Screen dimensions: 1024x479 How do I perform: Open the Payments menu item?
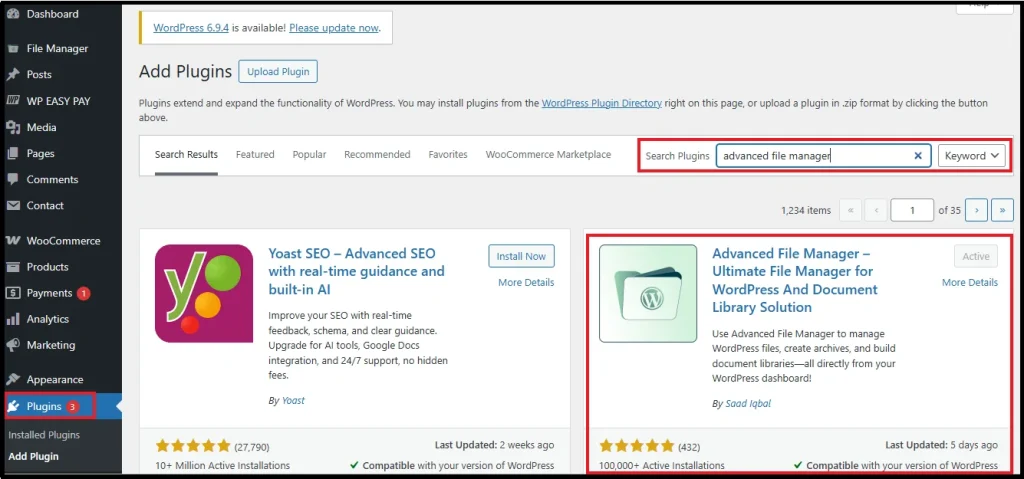pyautogui.click(x=61, y=293)
